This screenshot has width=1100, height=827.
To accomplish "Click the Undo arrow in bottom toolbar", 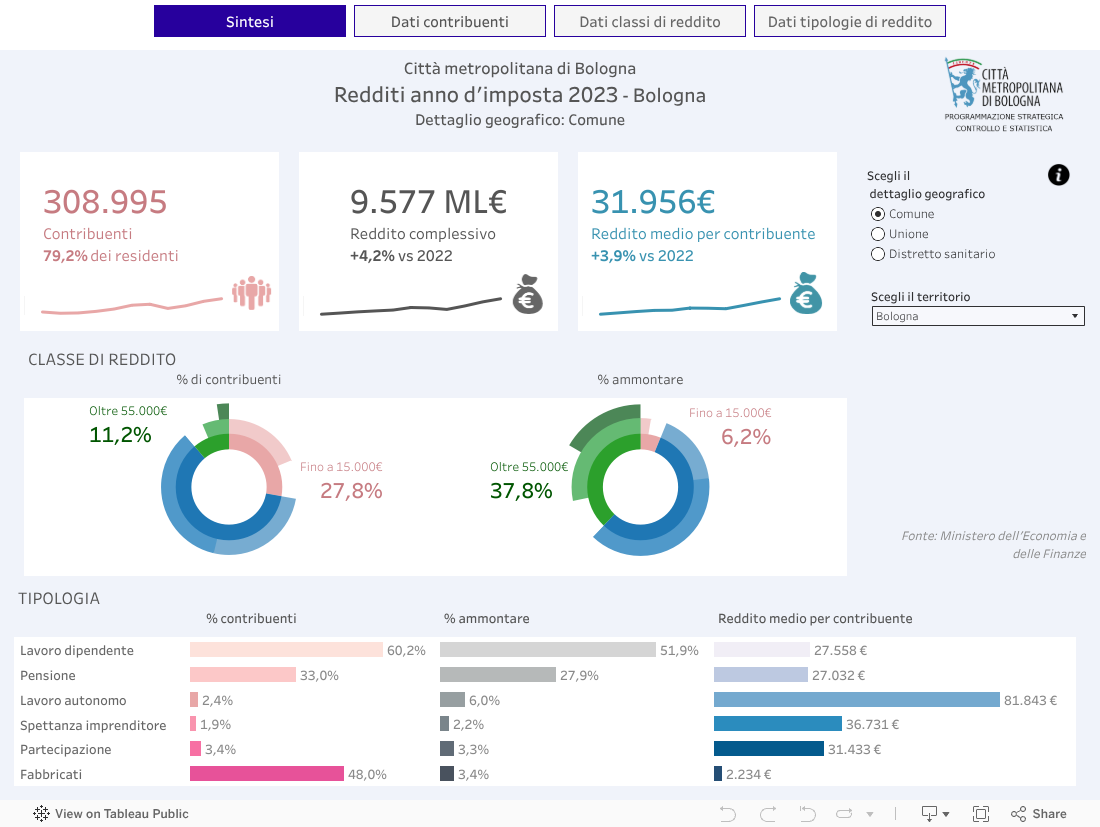I will tap(728, 814).
